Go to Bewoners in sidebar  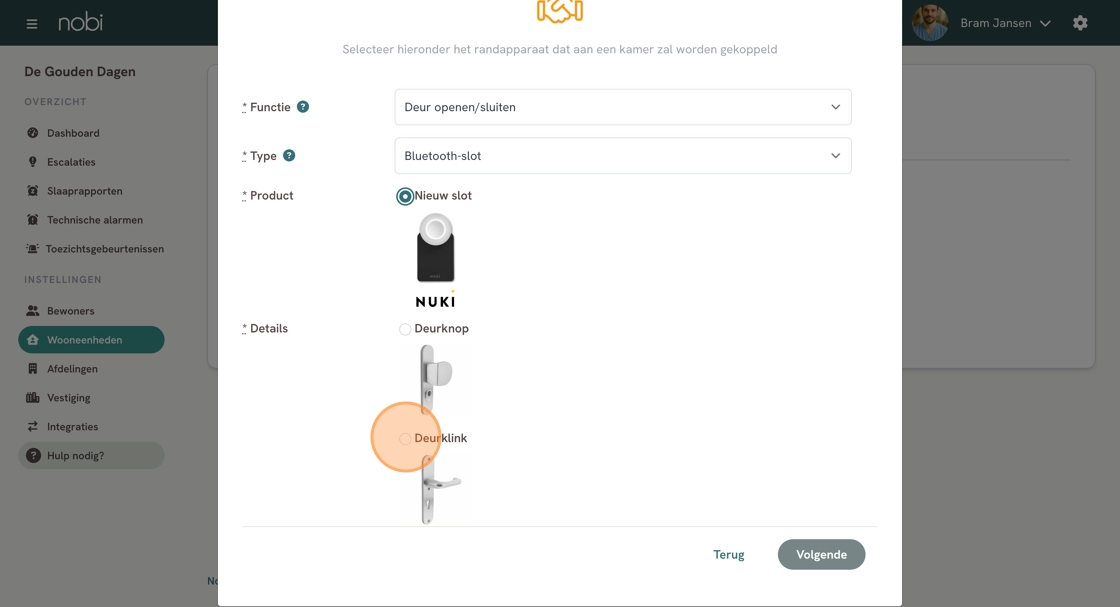pyautogui.click(x=70, y=311)
